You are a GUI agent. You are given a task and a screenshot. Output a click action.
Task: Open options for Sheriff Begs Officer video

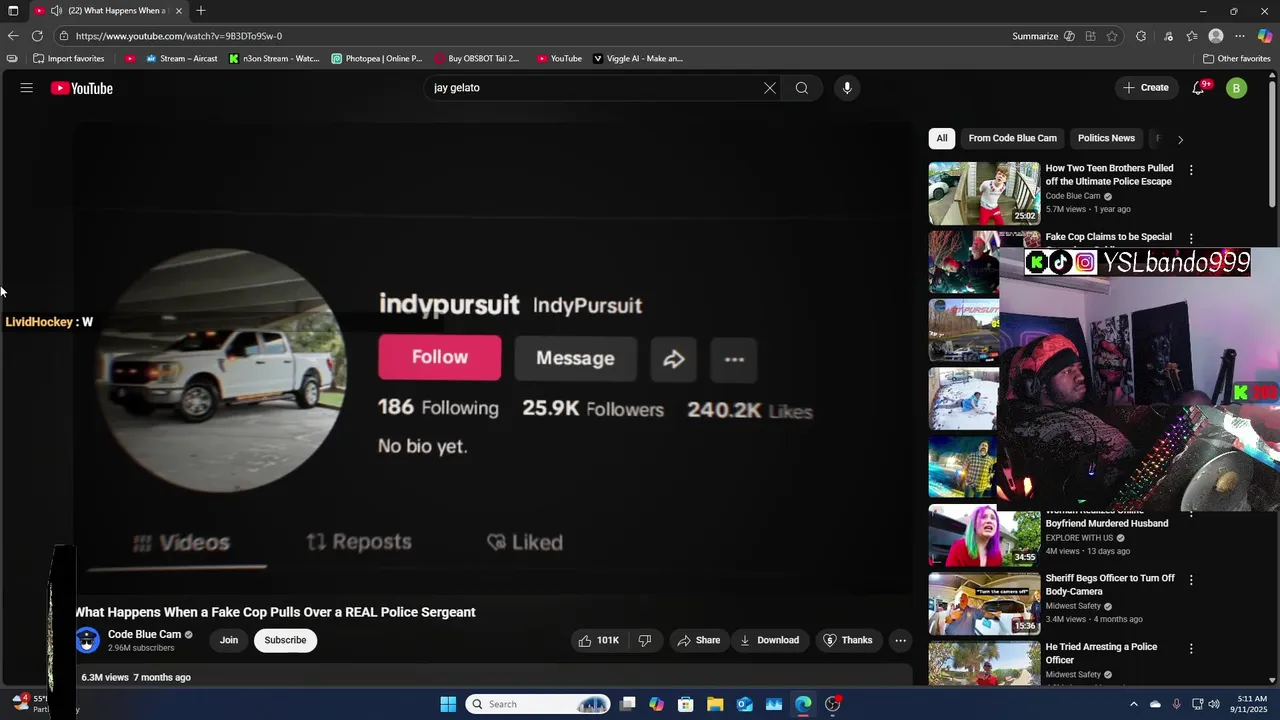coord(1191,580)
